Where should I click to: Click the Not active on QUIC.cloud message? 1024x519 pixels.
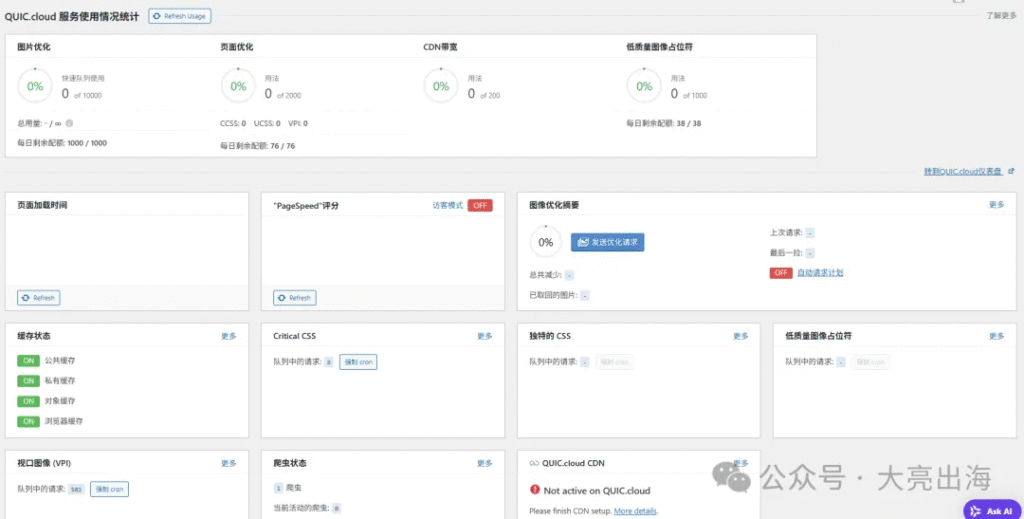[597, 490]
